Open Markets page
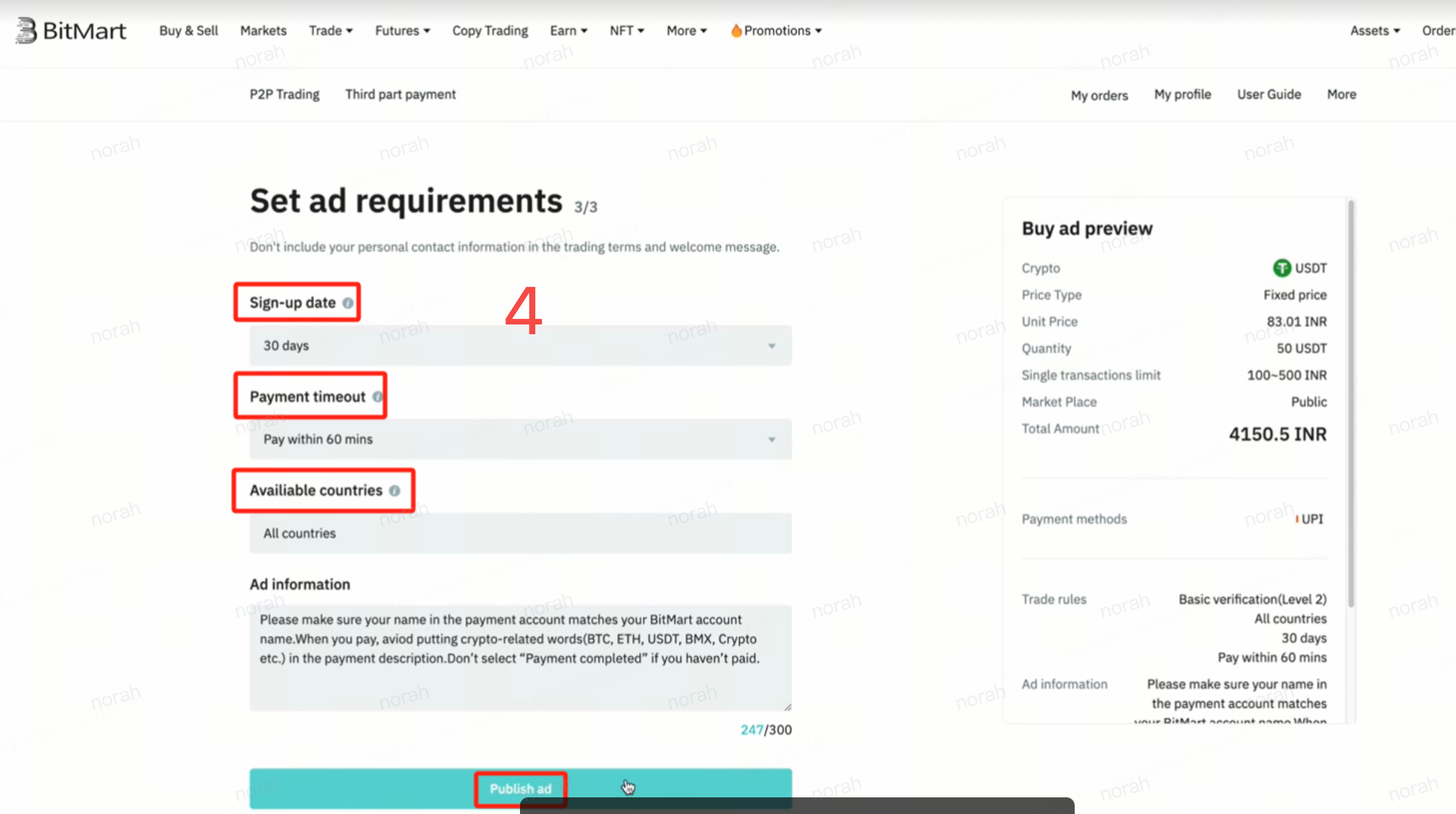 click(263, 31)
